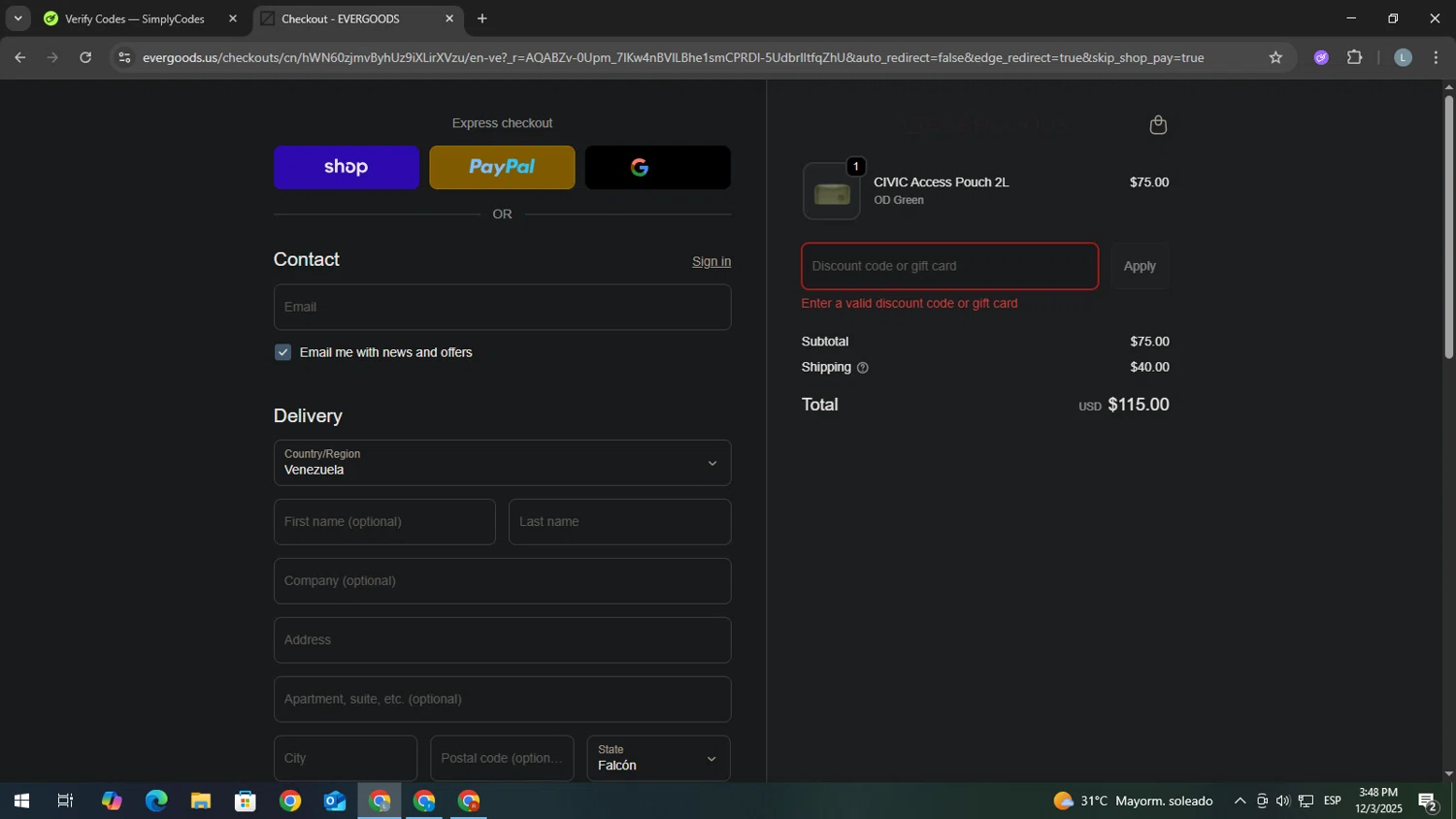Show hidden system tray icons
1456x819 pixels.
pyautogui.click(x=1240, y=801)
